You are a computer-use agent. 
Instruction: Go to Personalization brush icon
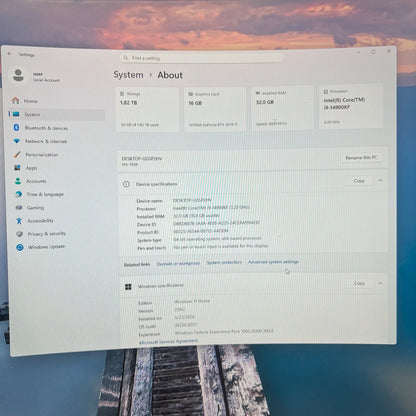(17, 154)
